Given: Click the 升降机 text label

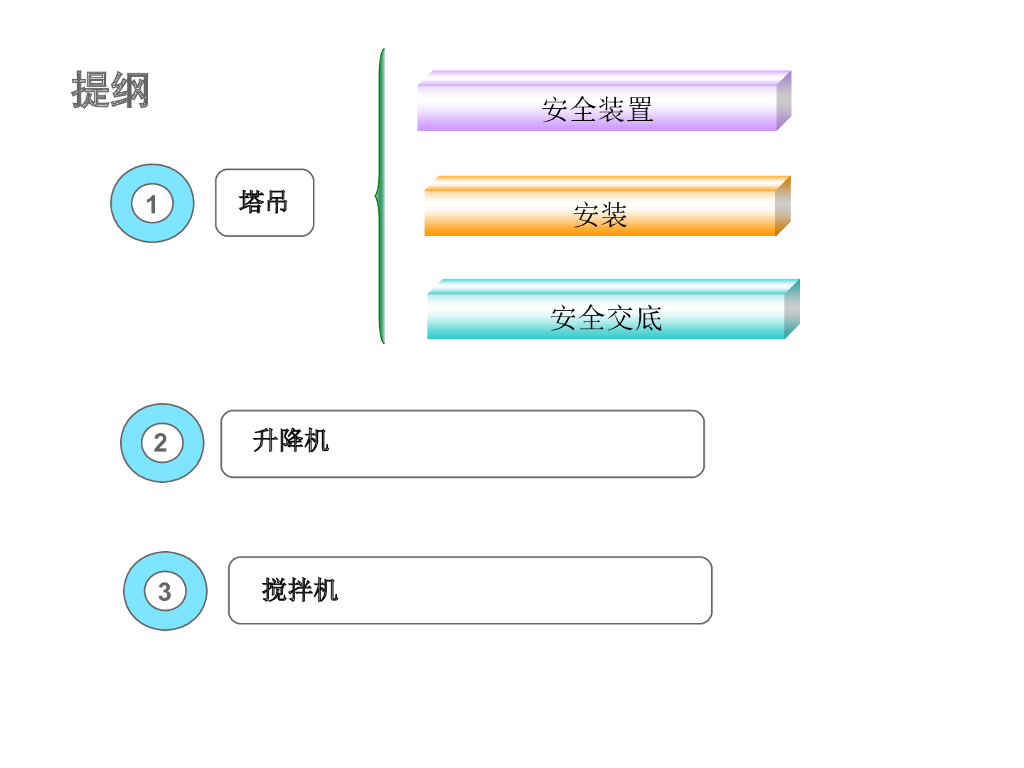Looking at the screenshot, I should 291,440.
